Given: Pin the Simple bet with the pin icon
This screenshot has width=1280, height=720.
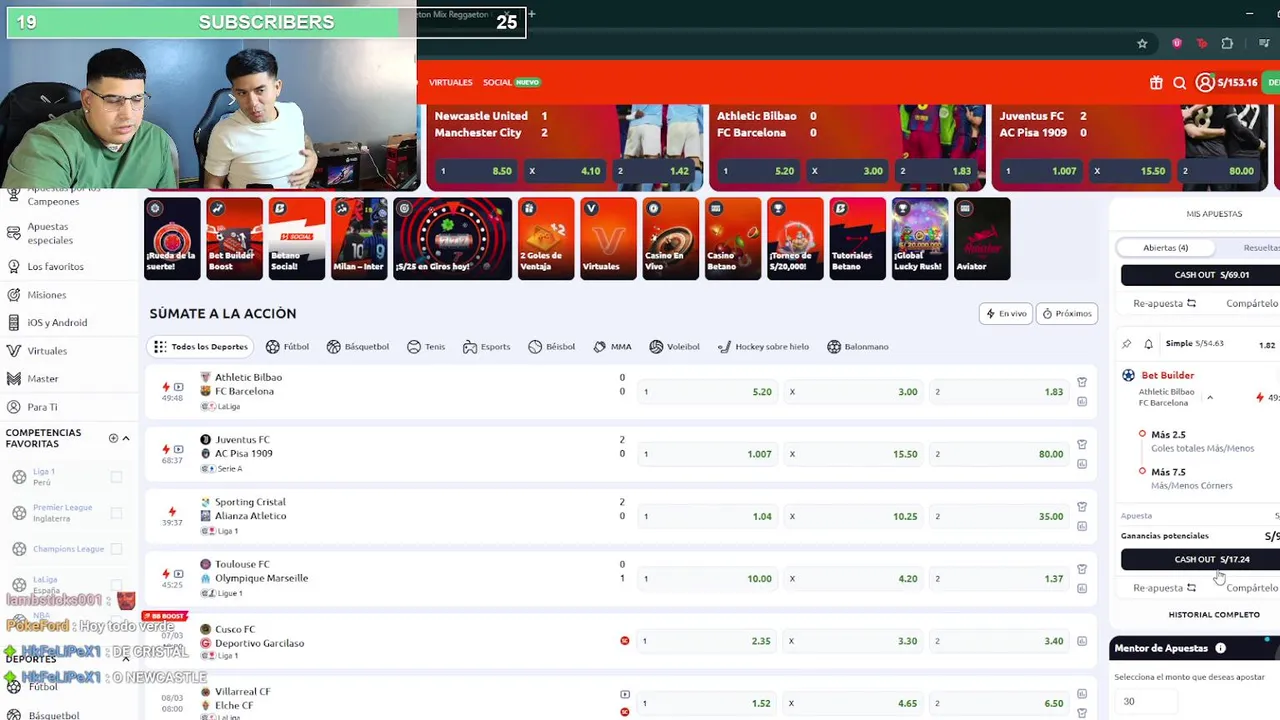Looking at the screenshot, I should (x=1127, y=344).
